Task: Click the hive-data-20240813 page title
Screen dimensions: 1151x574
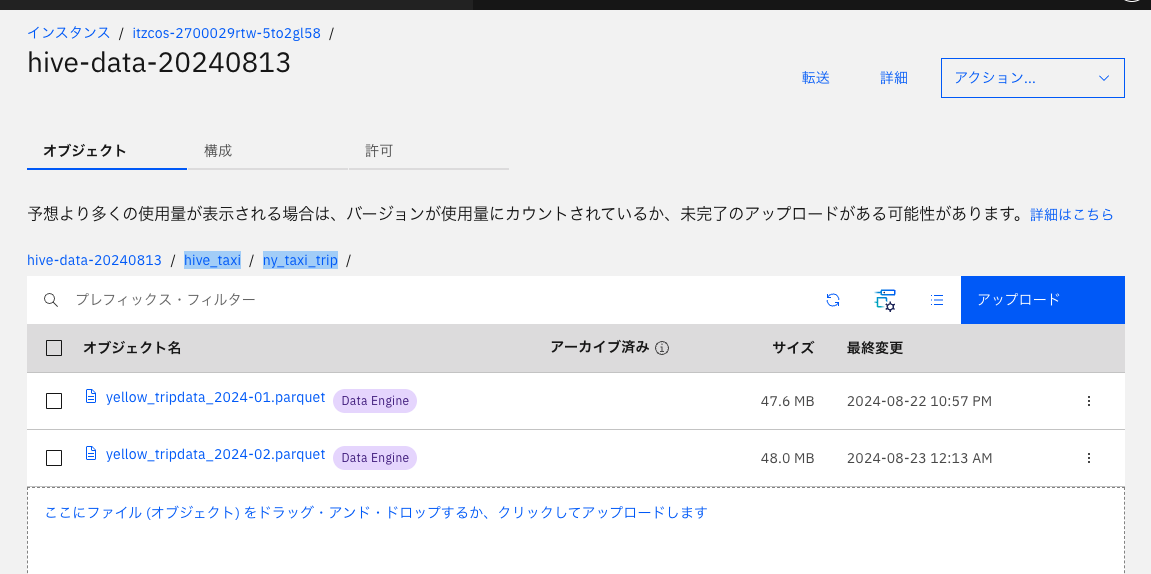Action: (x=159, y=62)
